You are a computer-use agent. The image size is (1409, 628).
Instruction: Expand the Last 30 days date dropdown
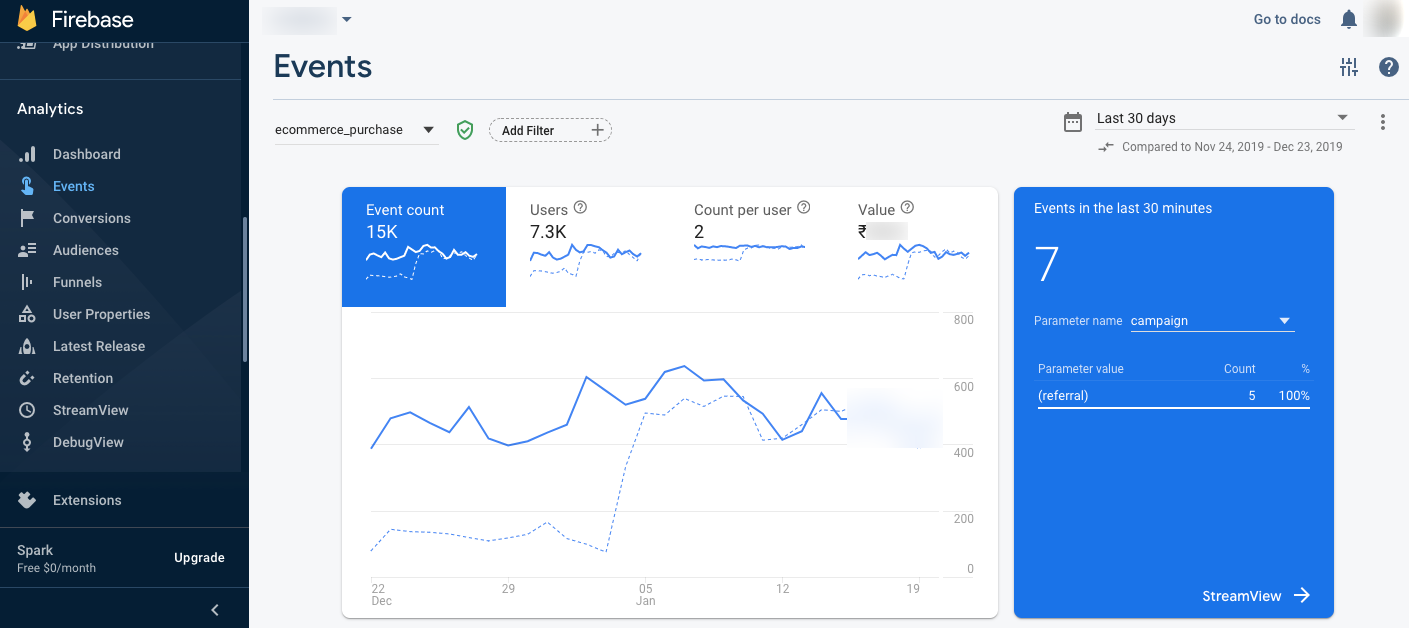pyautogui.click(x=1222, y=118)
